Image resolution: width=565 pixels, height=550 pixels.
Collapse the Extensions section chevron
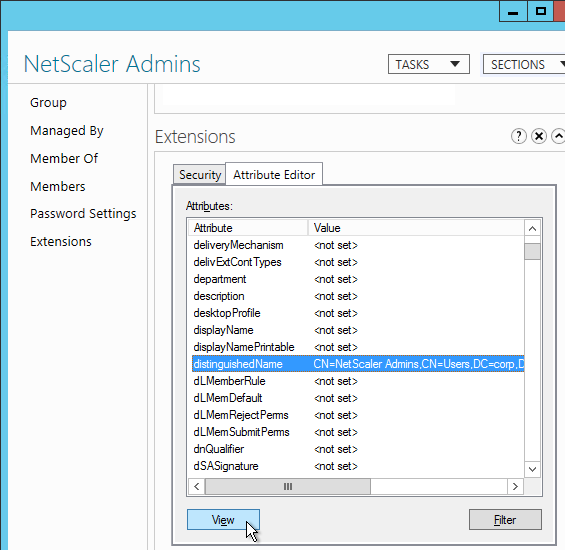tap(558, 136)
